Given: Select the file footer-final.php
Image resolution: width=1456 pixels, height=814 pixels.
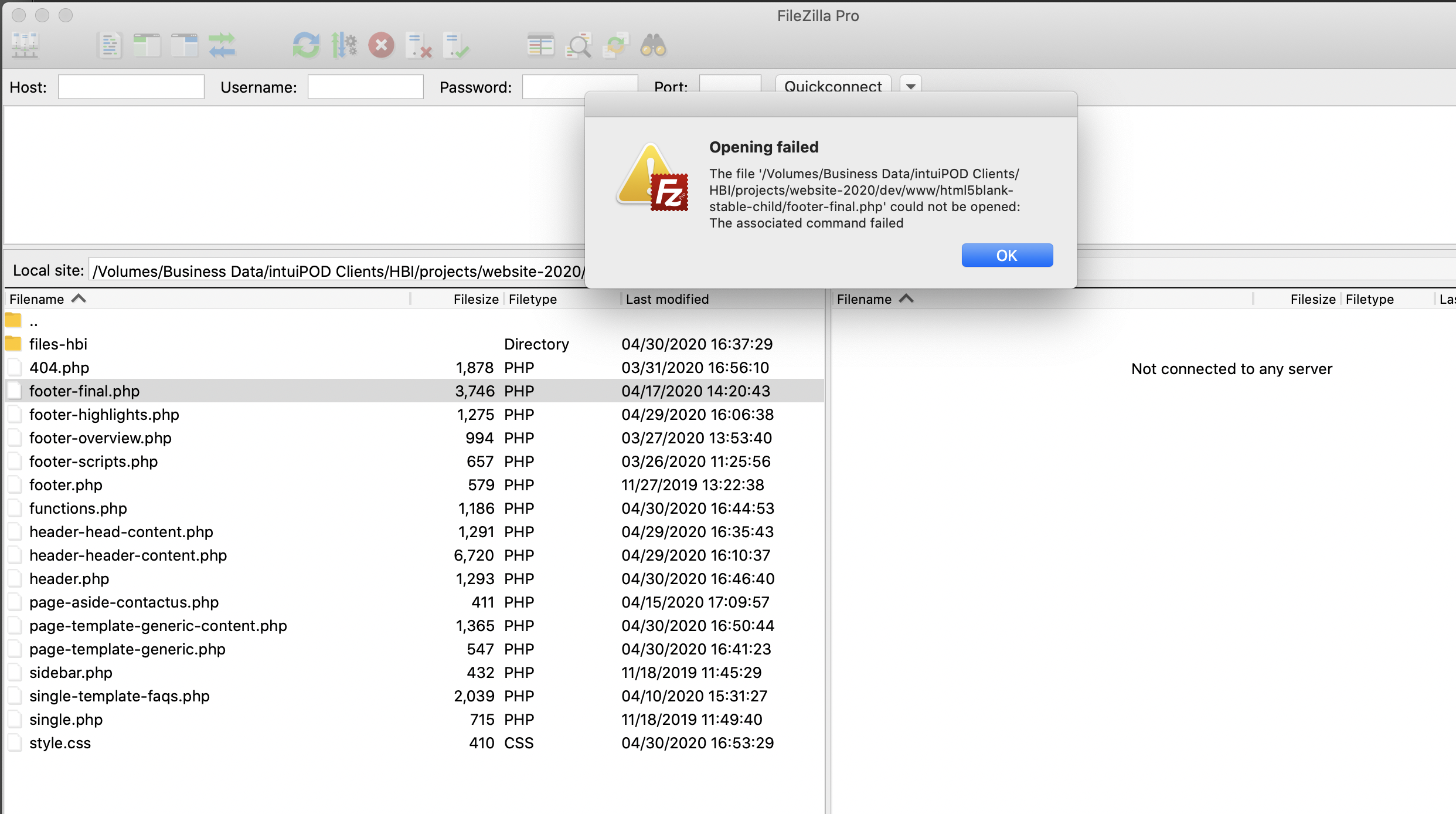Looking at the screenshot, I should point(414,391).
